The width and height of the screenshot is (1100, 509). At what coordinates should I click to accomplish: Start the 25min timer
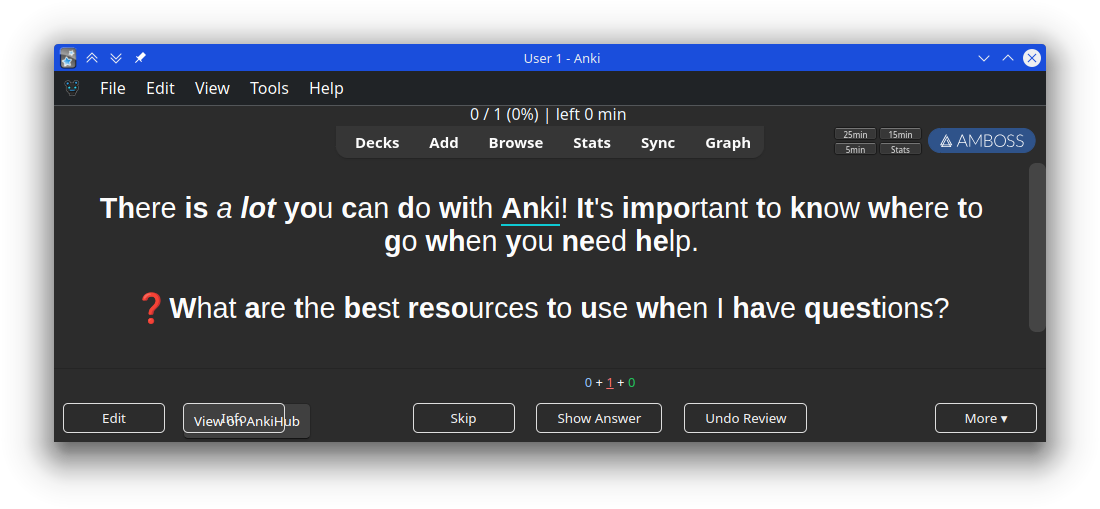(855, 134)
